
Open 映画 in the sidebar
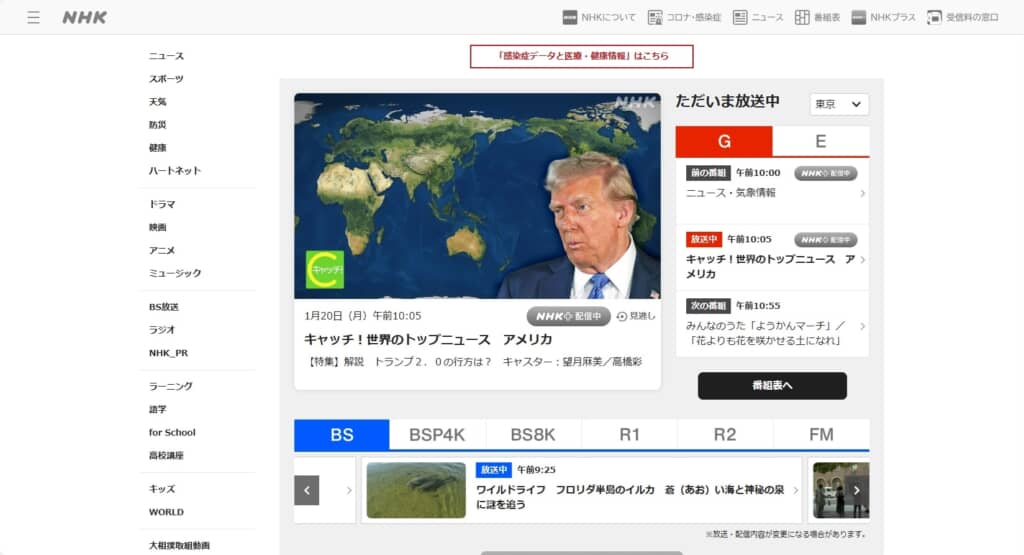pyautogui.click(x=157, y=227)
